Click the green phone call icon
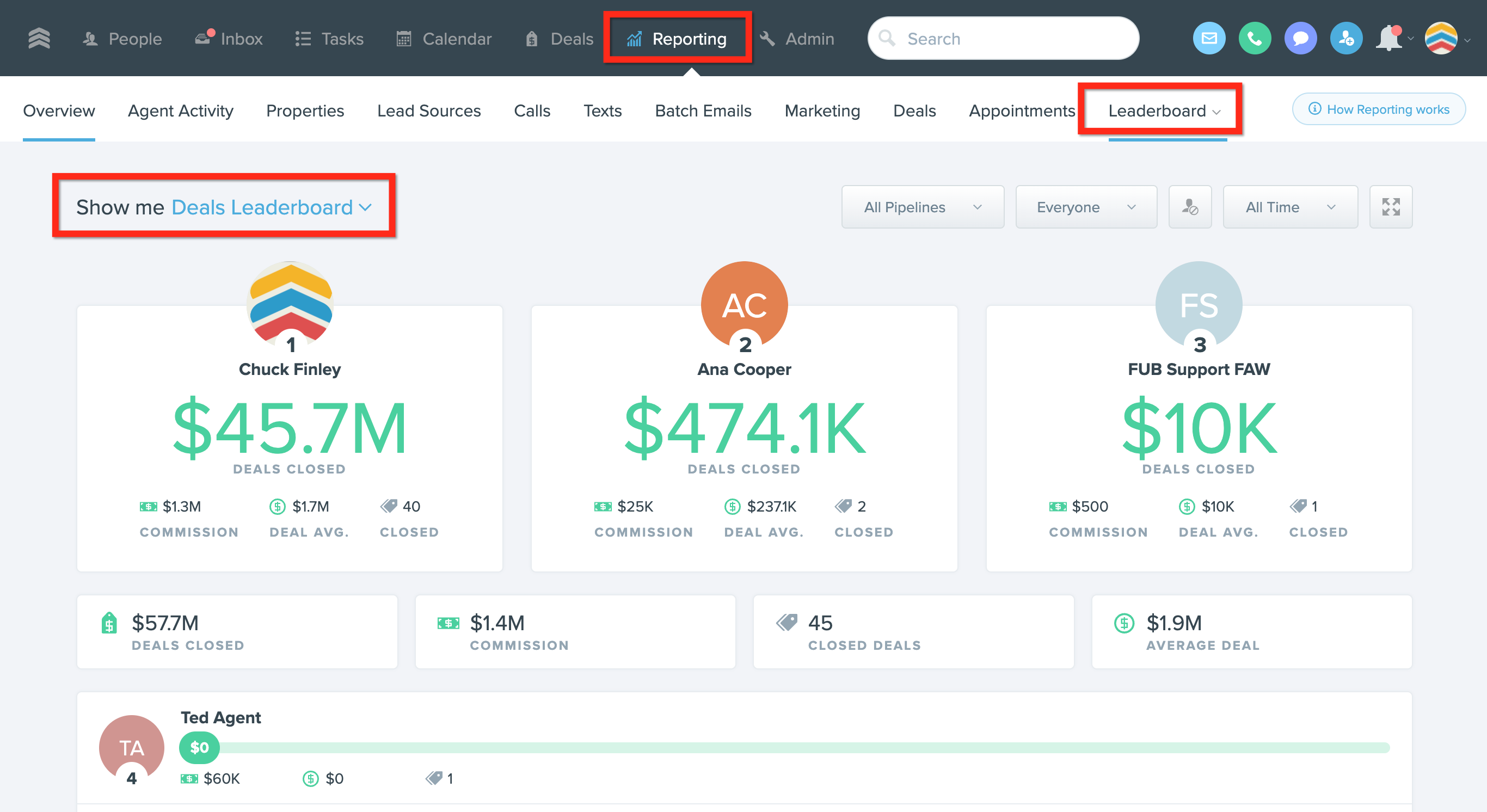Viewport: 1487px width, 812px height. point(1255,39)
